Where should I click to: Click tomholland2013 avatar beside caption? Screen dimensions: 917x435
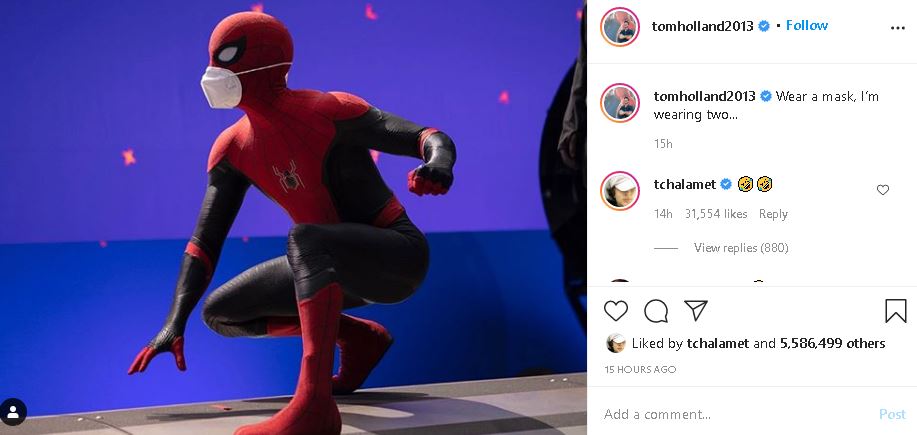tap(620, 103)
